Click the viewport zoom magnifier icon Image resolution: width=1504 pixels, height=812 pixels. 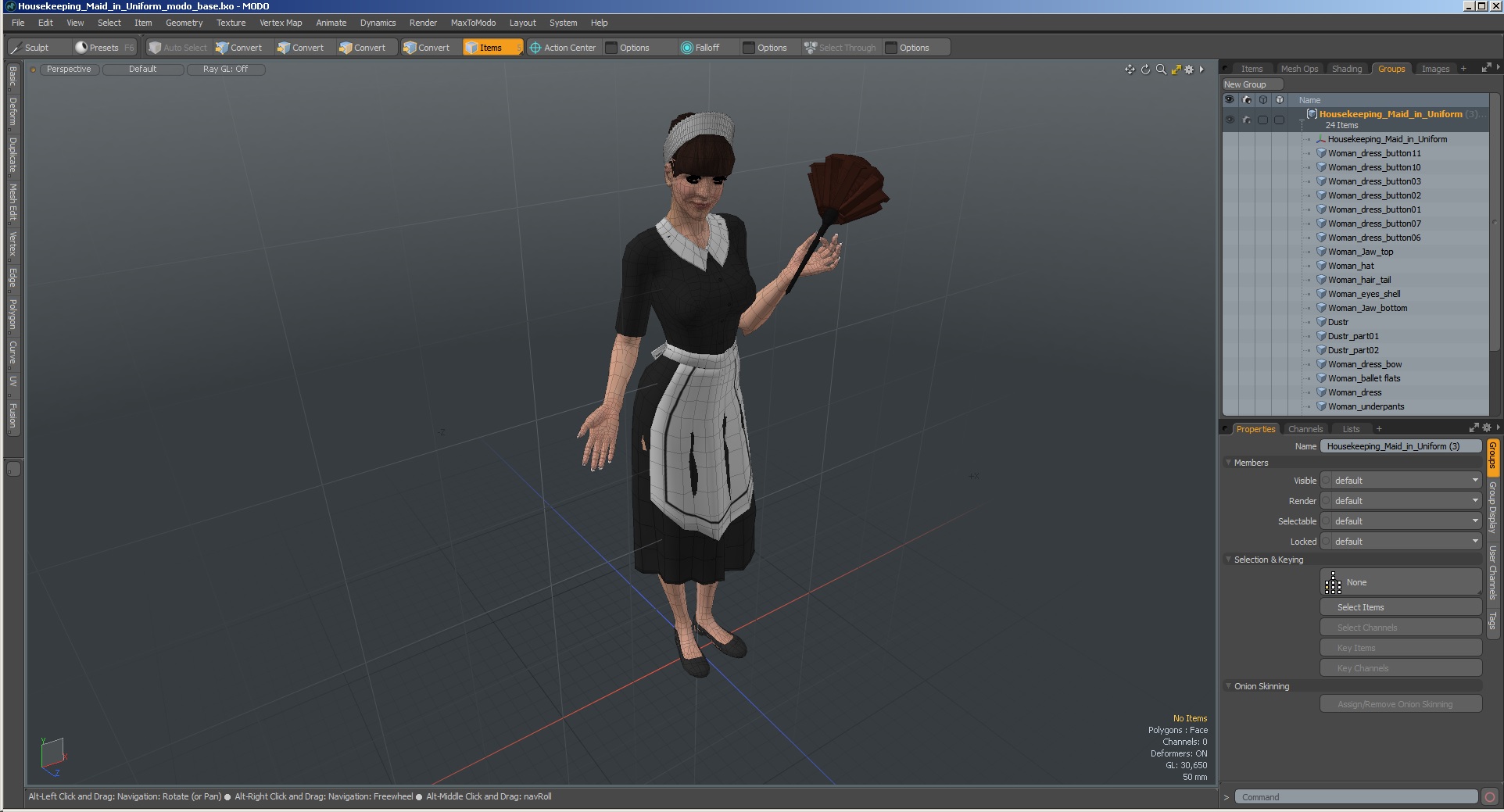[1161, 70]
